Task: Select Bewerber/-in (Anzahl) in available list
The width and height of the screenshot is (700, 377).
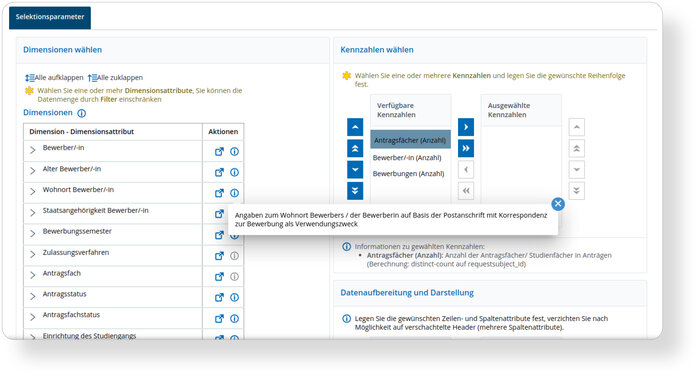Action: coord(407,158)
